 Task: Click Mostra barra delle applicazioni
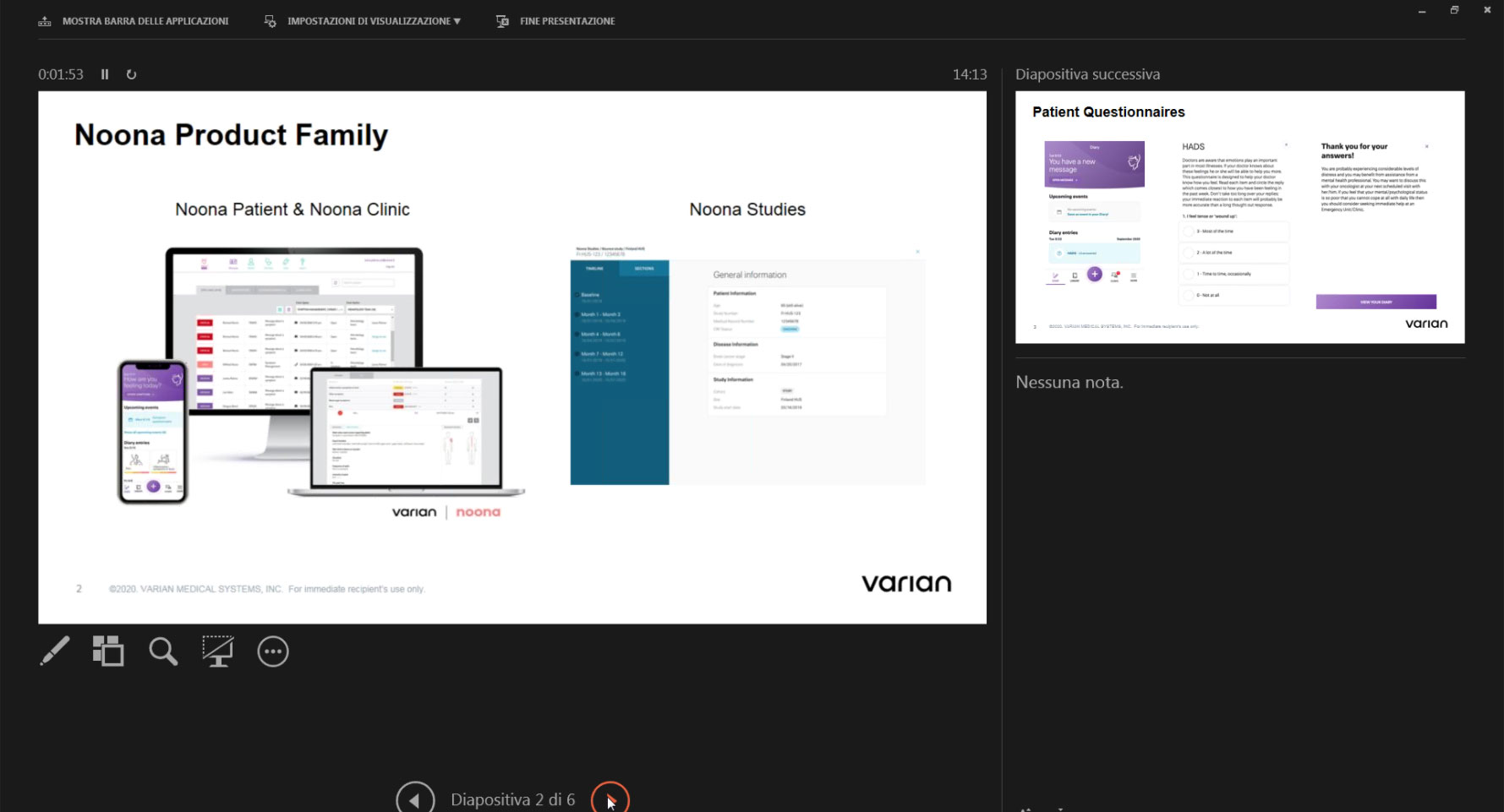pos(145,21)
